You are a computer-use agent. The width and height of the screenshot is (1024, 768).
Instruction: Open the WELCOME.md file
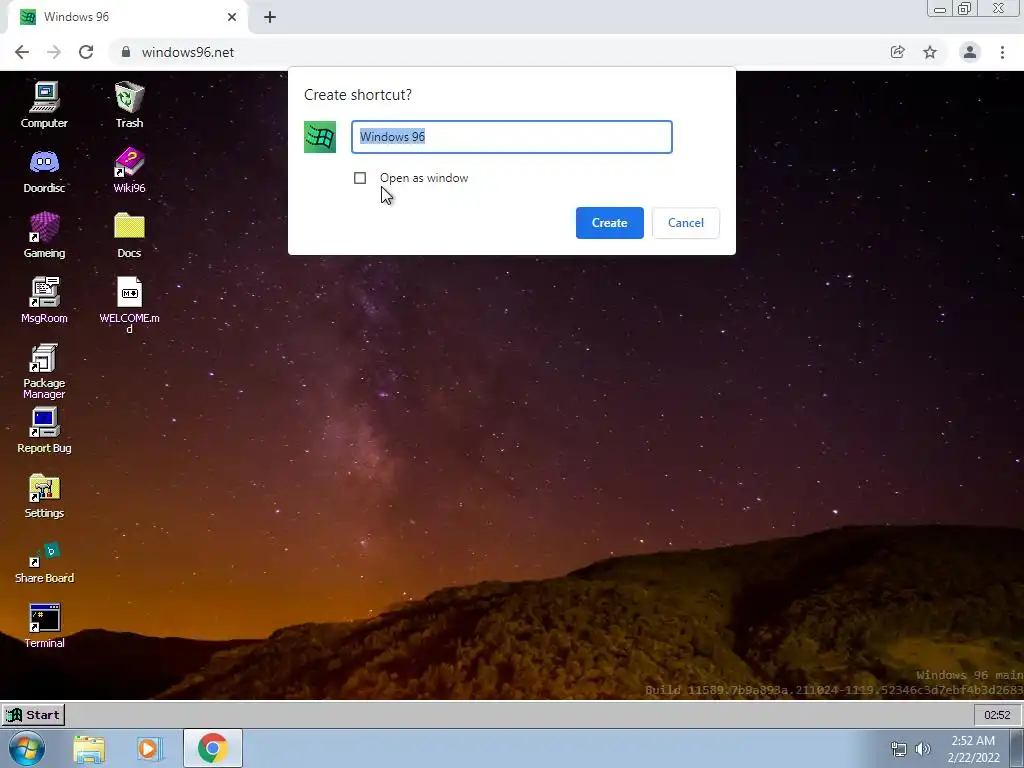click(x=129, y=305)
